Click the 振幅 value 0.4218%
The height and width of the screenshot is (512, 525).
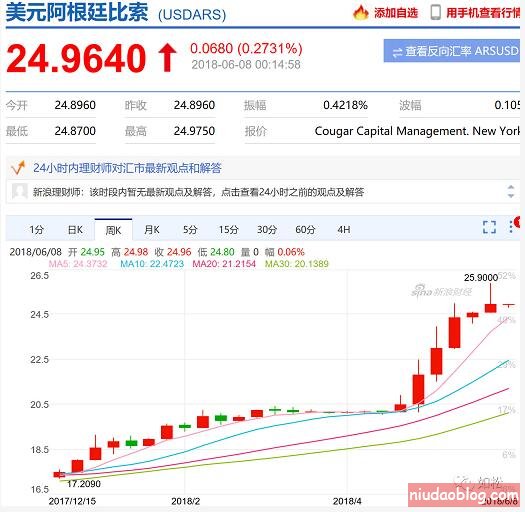[345, 105]
